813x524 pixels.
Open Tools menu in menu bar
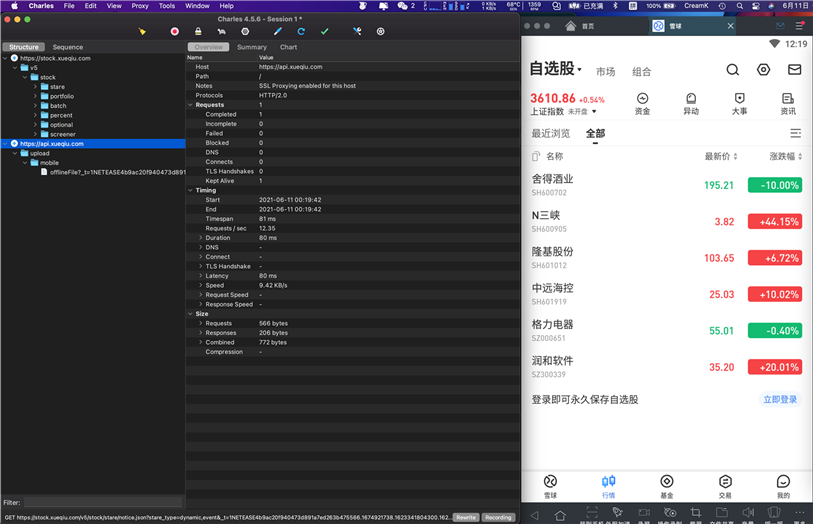click(x=166, y=6)
